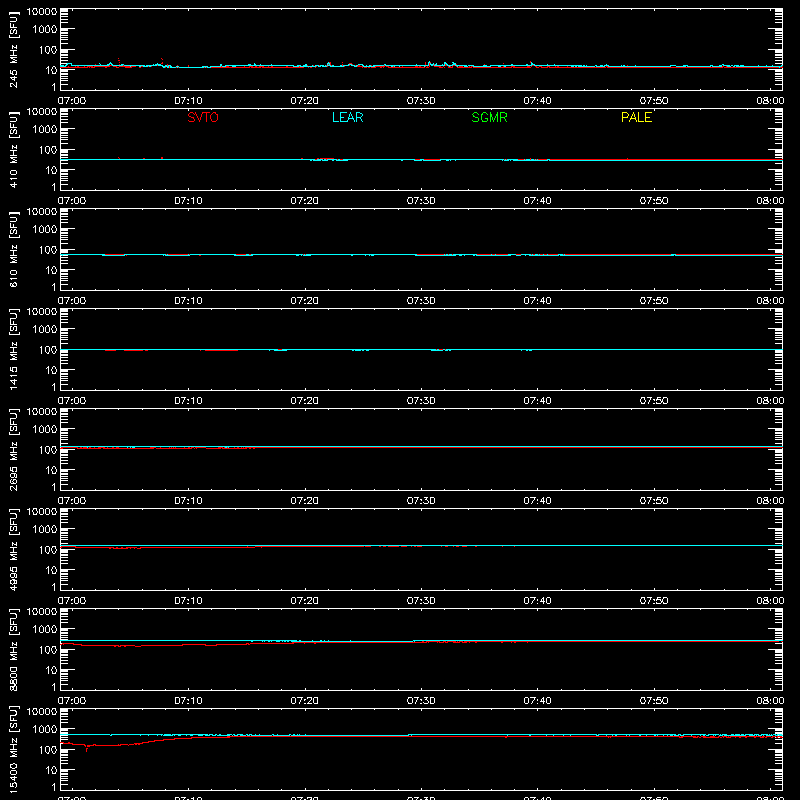Screen dimensions: 800x800
Task: Select the 8800 MHz [SFU] axis title
Action: click(x=13, y=649)
